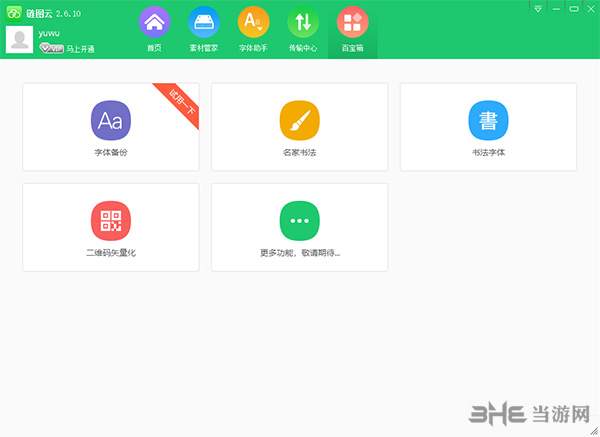Click the yuwu username

pos(49,34)
